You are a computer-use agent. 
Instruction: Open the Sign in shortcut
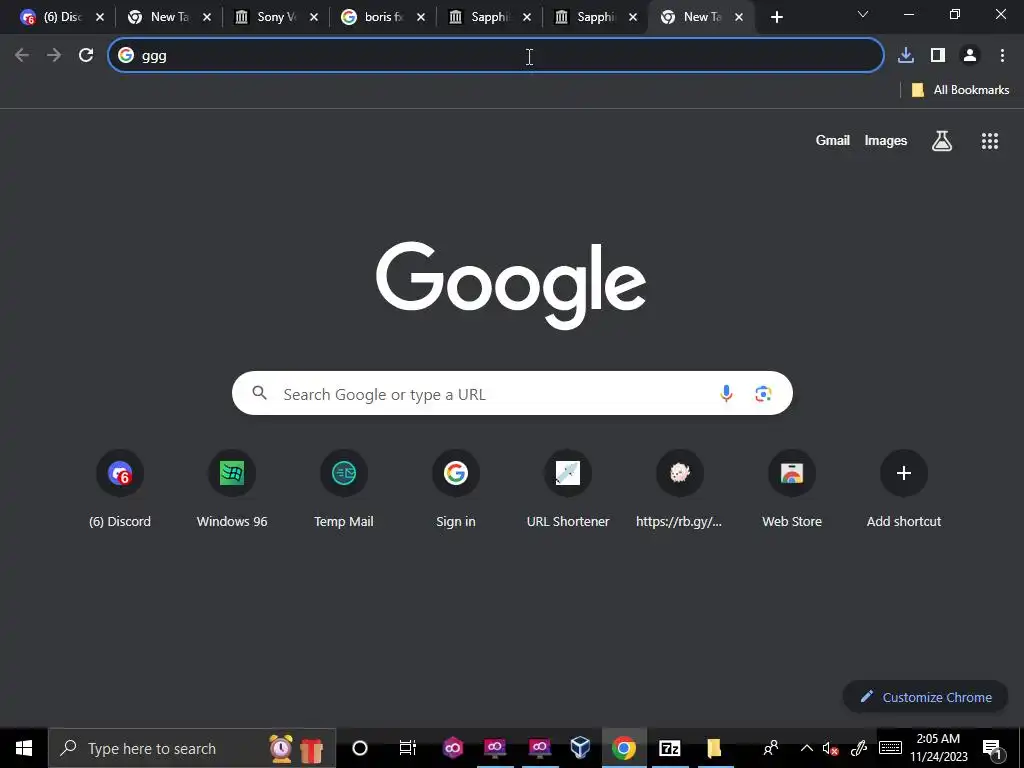[x=456, y=488]
